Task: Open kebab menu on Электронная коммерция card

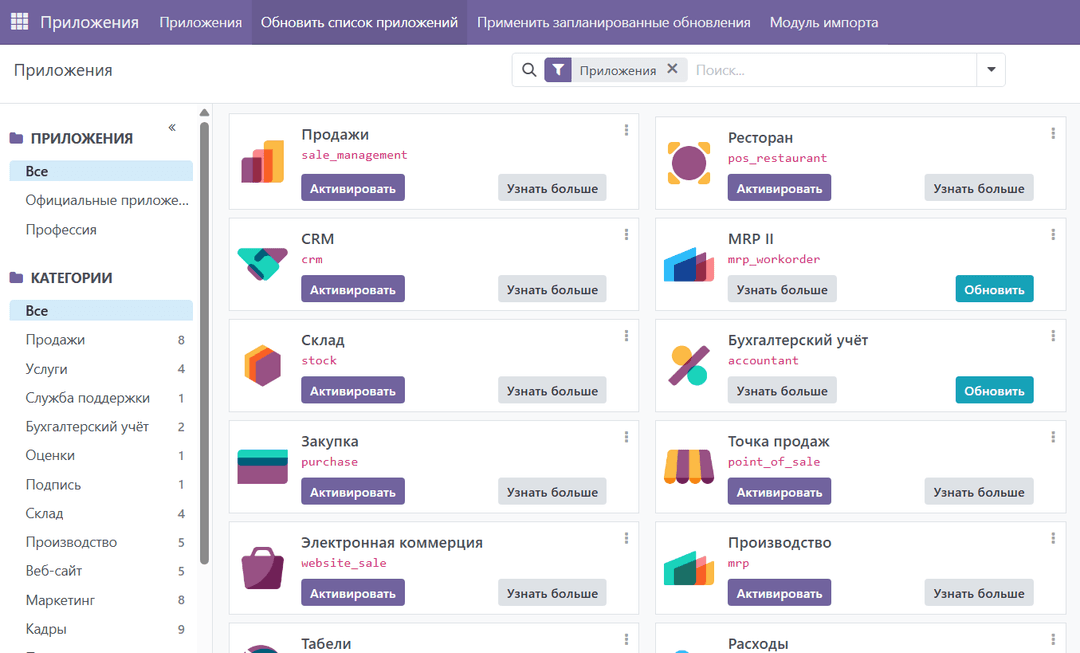Action: (626, 538)
